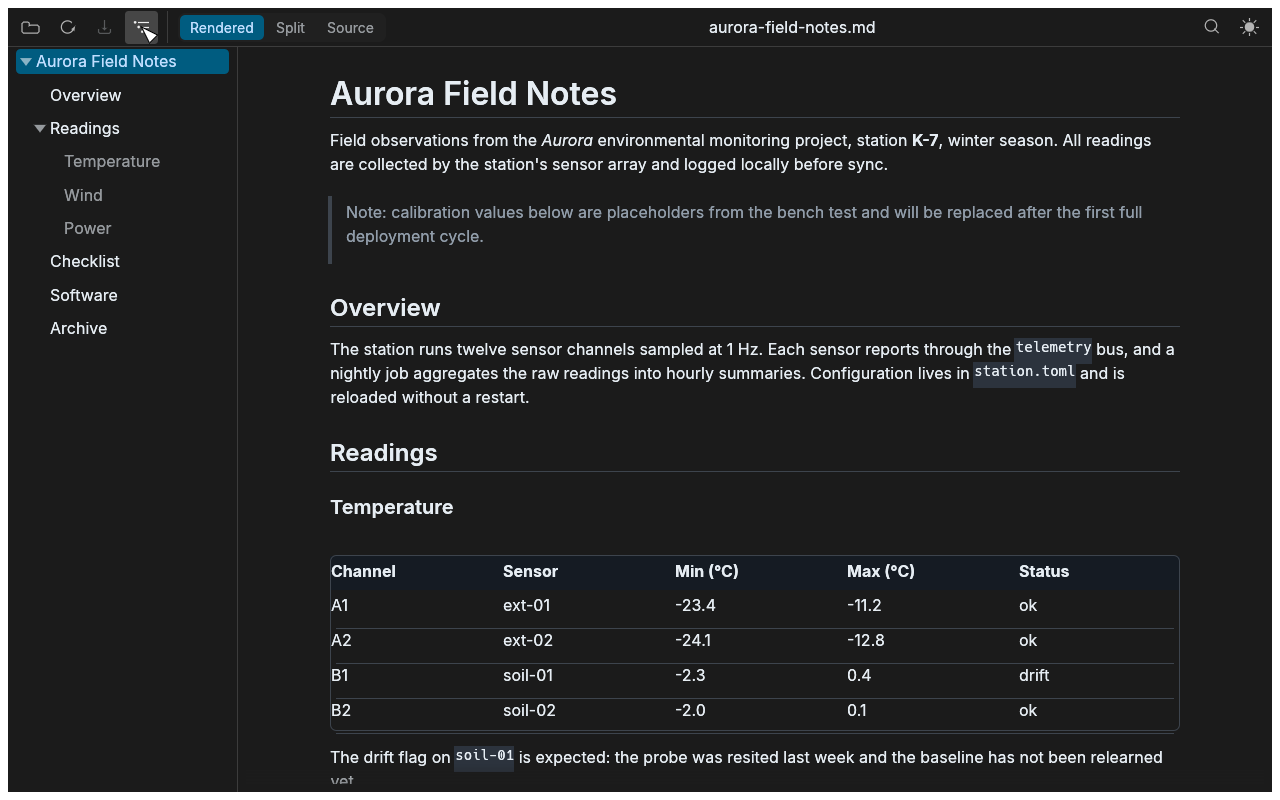Go to the Wind outline entry
Screen dimensions: 1280x800
click(83, 195)
